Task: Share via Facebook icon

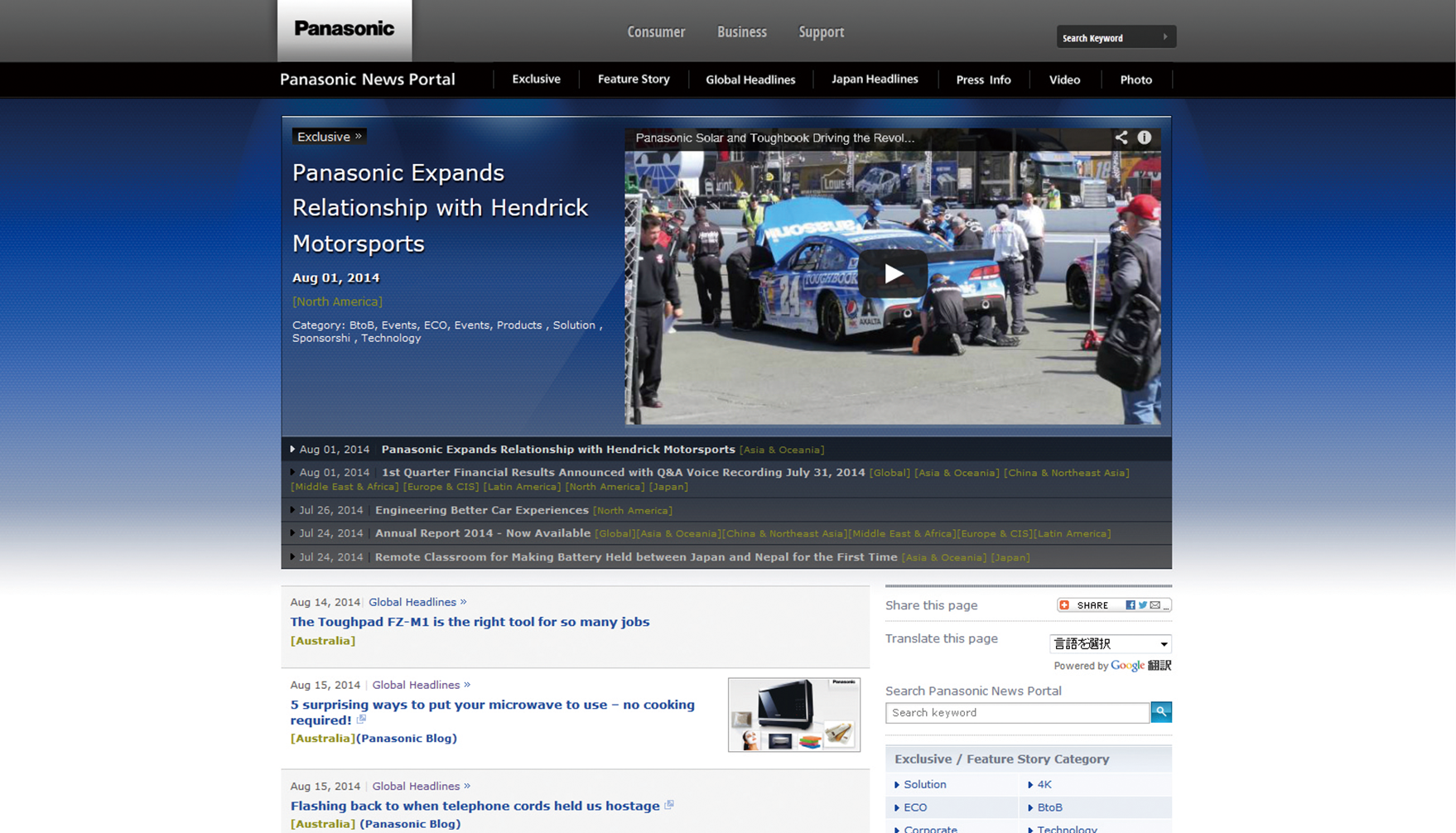Action: 1130,605
